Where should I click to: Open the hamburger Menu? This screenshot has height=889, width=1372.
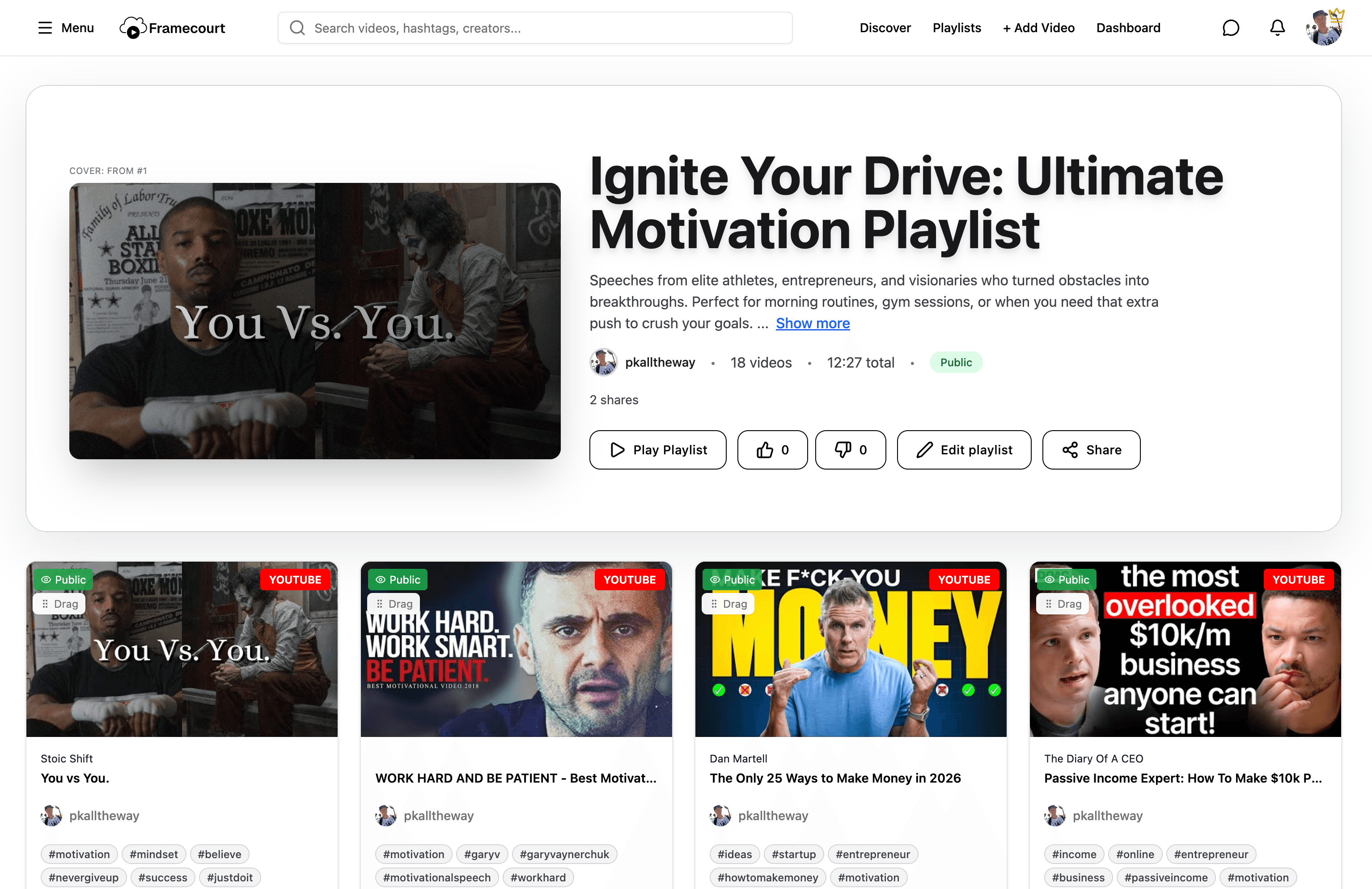pos(66,28)
